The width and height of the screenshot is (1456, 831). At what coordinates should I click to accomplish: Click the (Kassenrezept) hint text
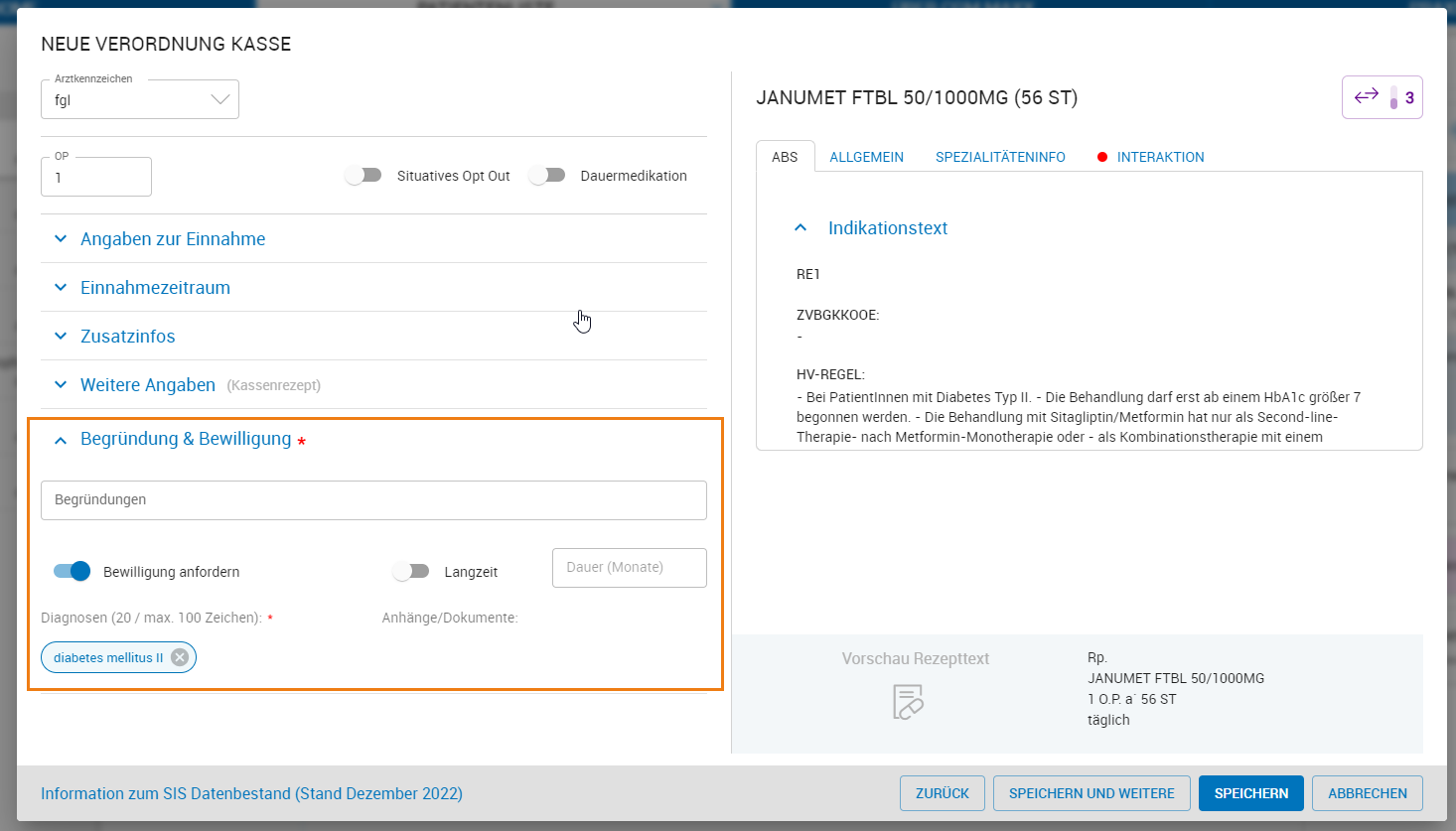pos(273,385)
